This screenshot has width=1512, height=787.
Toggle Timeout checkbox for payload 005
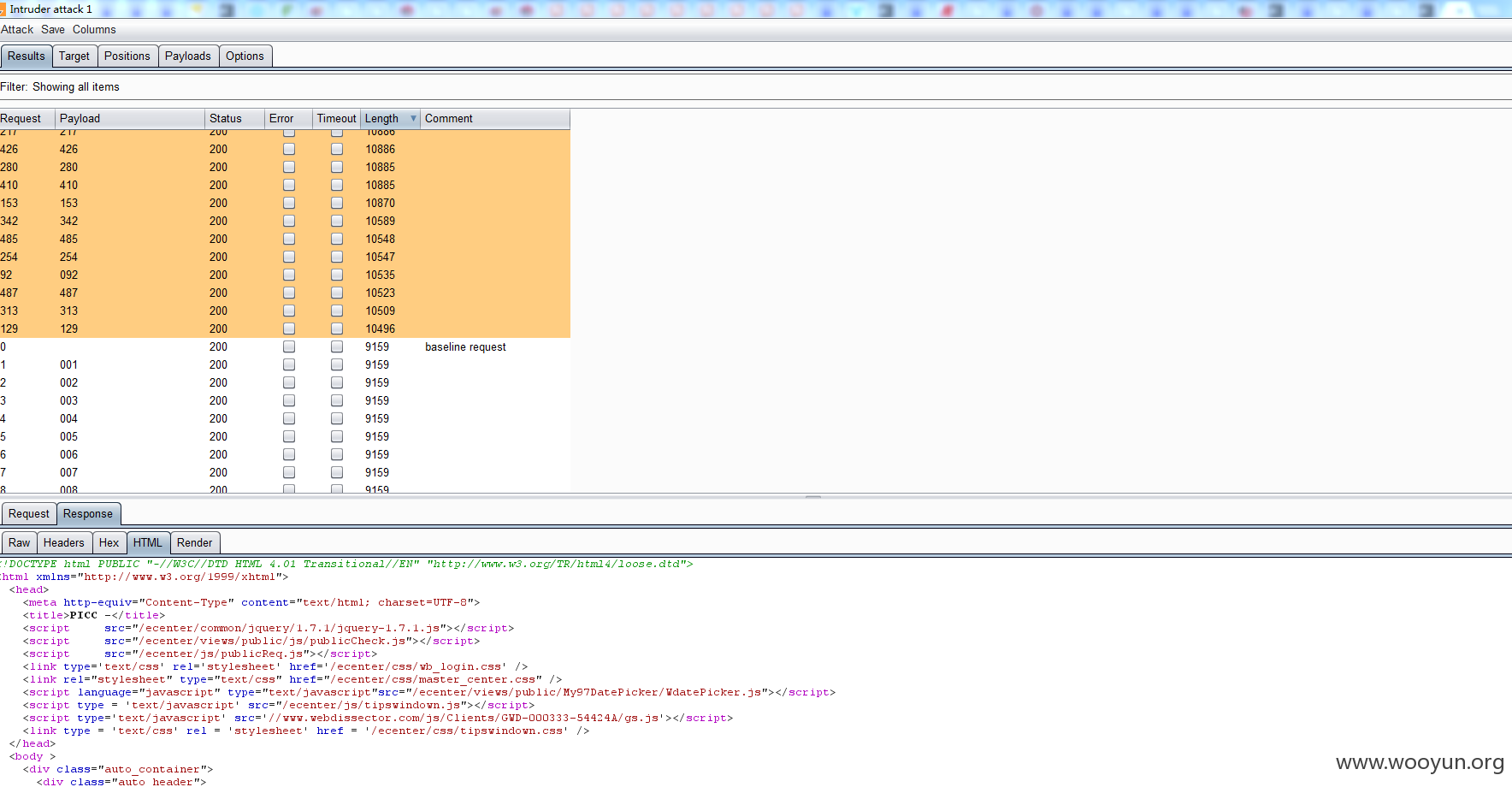[337, 437]
